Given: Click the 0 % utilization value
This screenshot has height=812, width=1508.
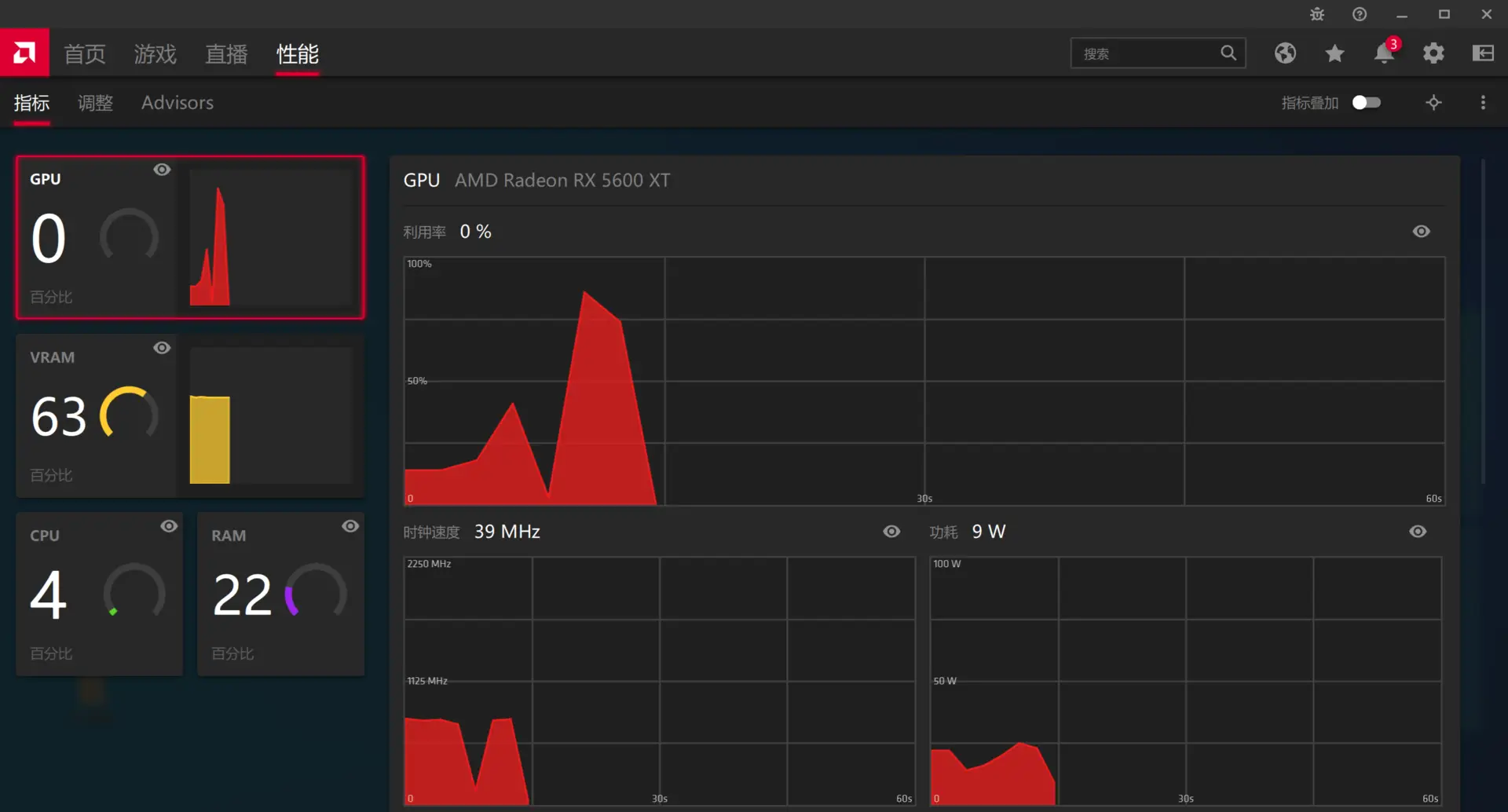Looking at the screenshot, I should pyautogui.click(x=475, y=232).
